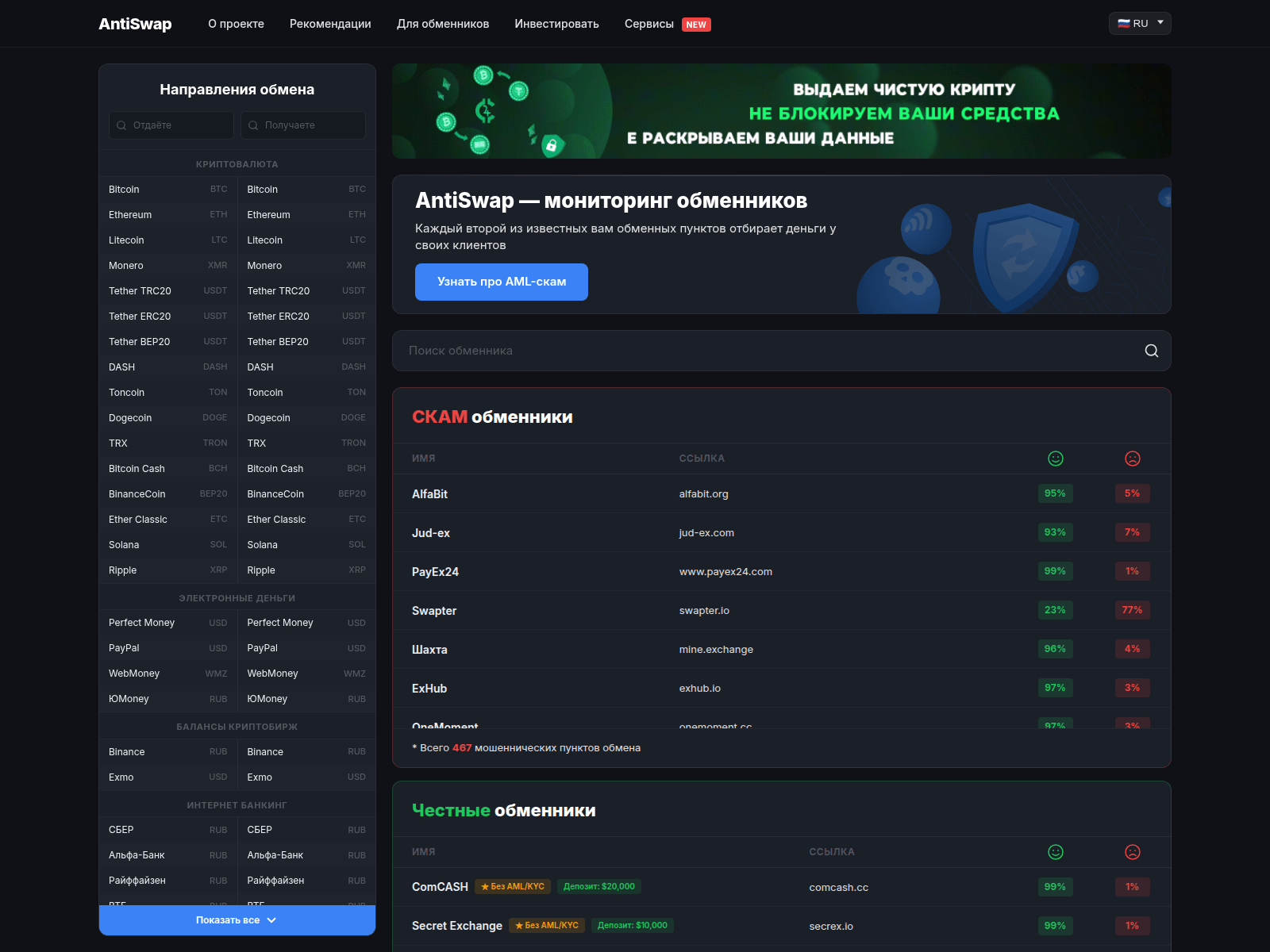Open the swapter.io link
This screenshot has height=952, width=1270.
(704, 611)
